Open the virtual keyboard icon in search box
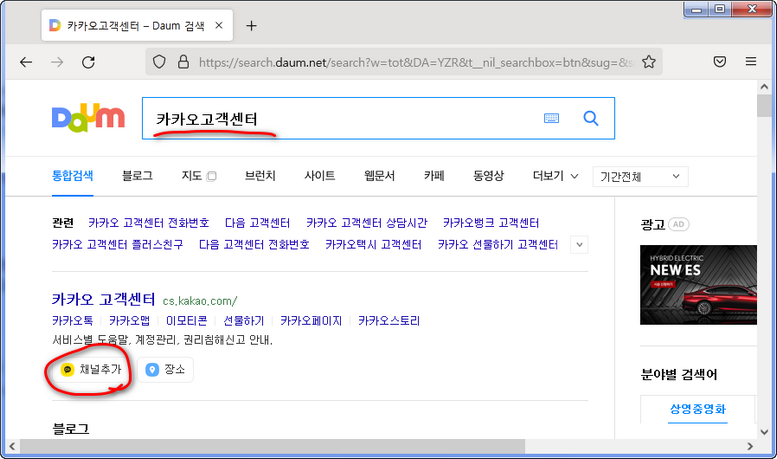Viewport: 777px width, 459px height. (551, 118)
